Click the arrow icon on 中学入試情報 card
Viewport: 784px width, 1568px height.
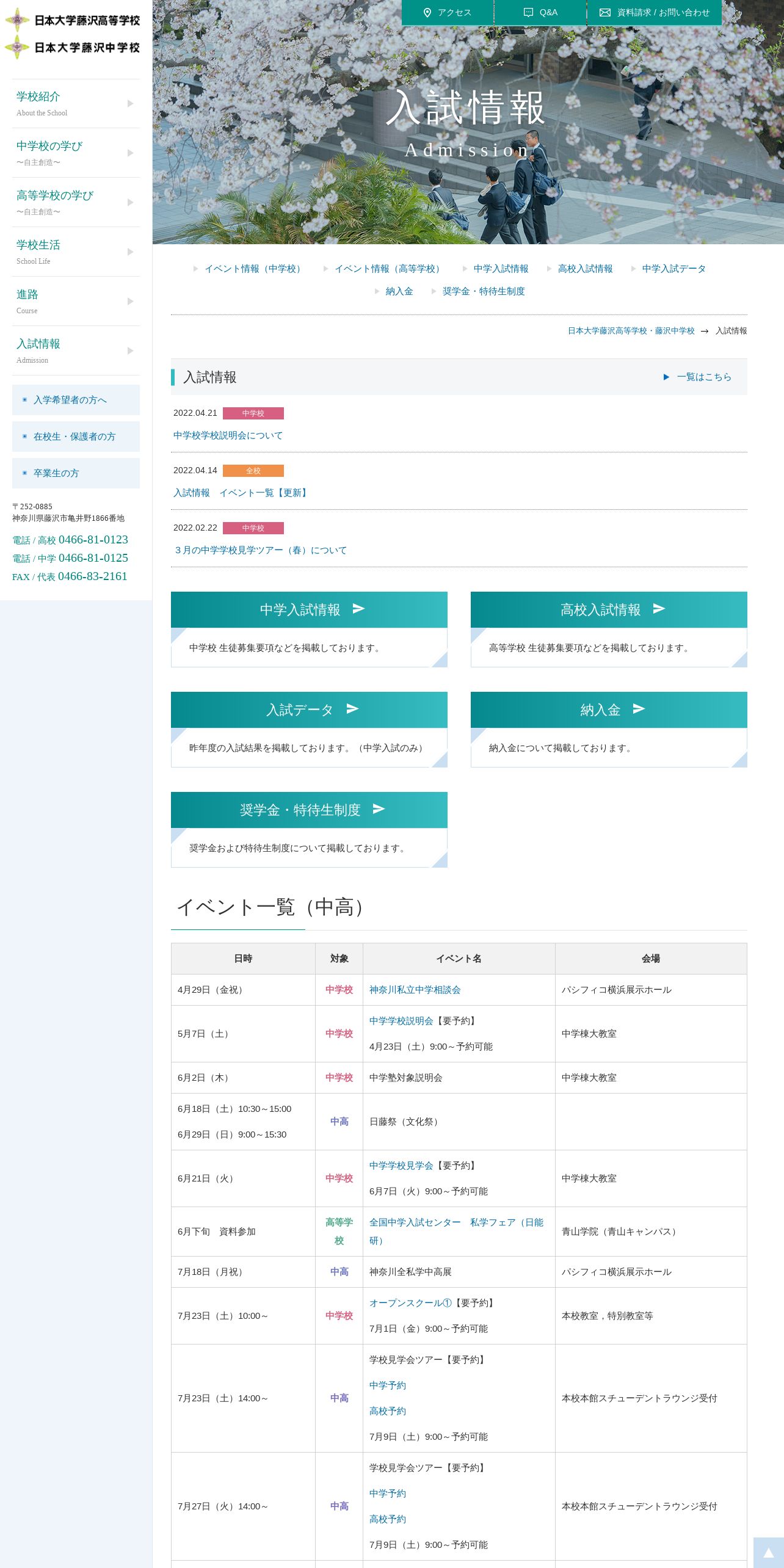pyautogui.click(x=359, y=609)
